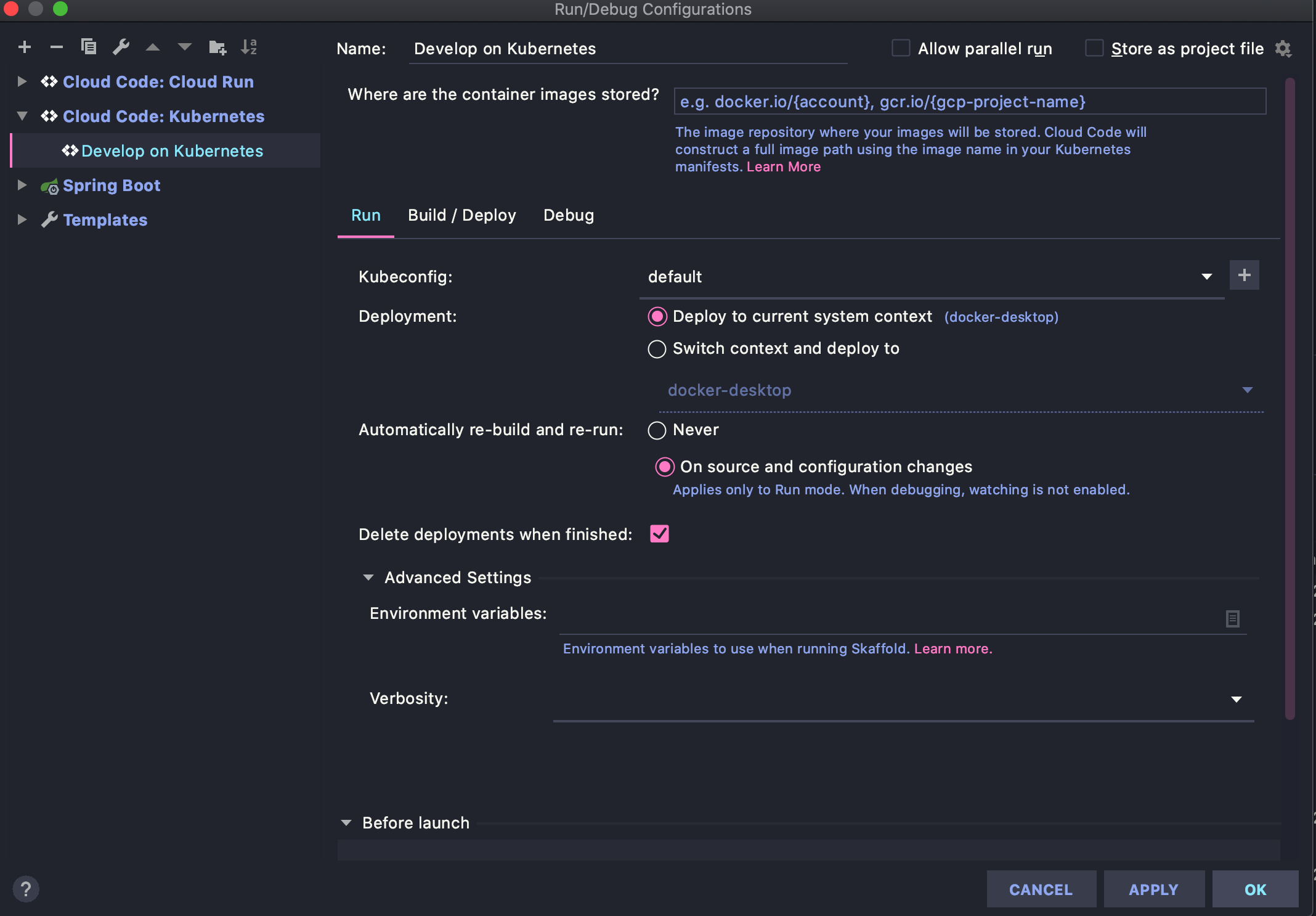Click the add kubeconfig plus button

tap(1244, 275)
